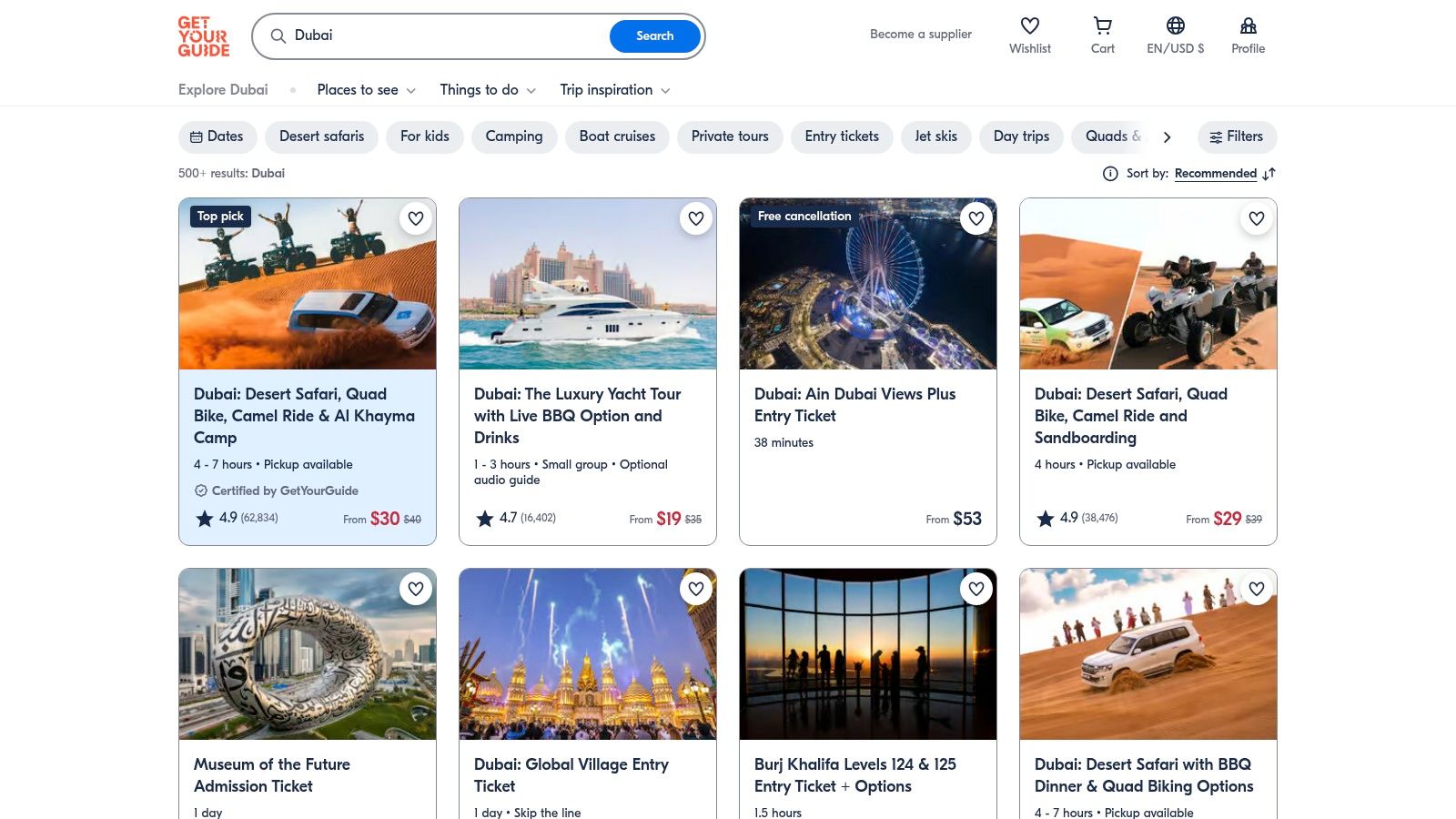This screenshot has width=1456, height=819.
Task: Click the globe language icon EN/USD
Action: [1175, 25]
